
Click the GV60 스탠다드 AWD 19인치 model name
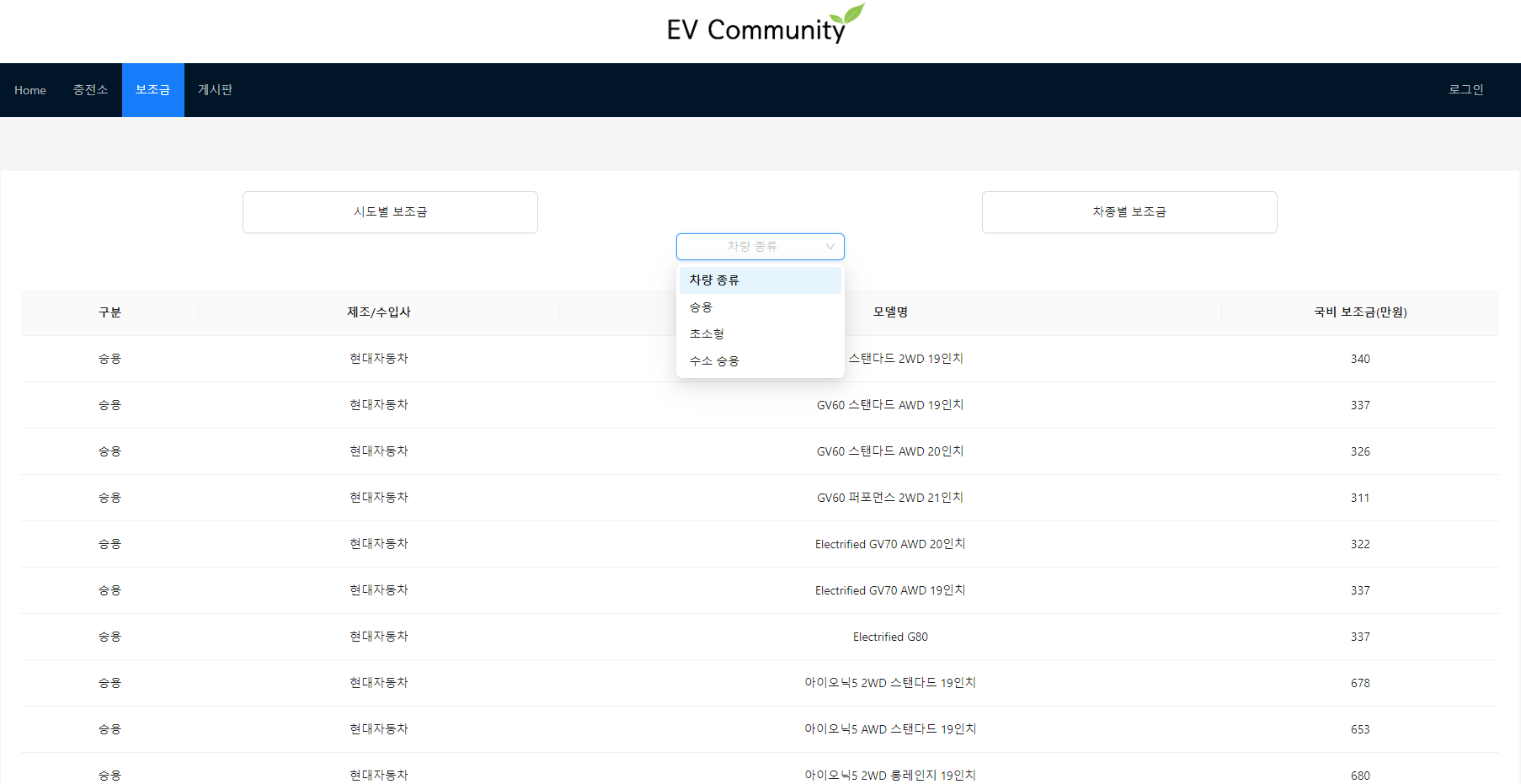[x=890, y=404]
